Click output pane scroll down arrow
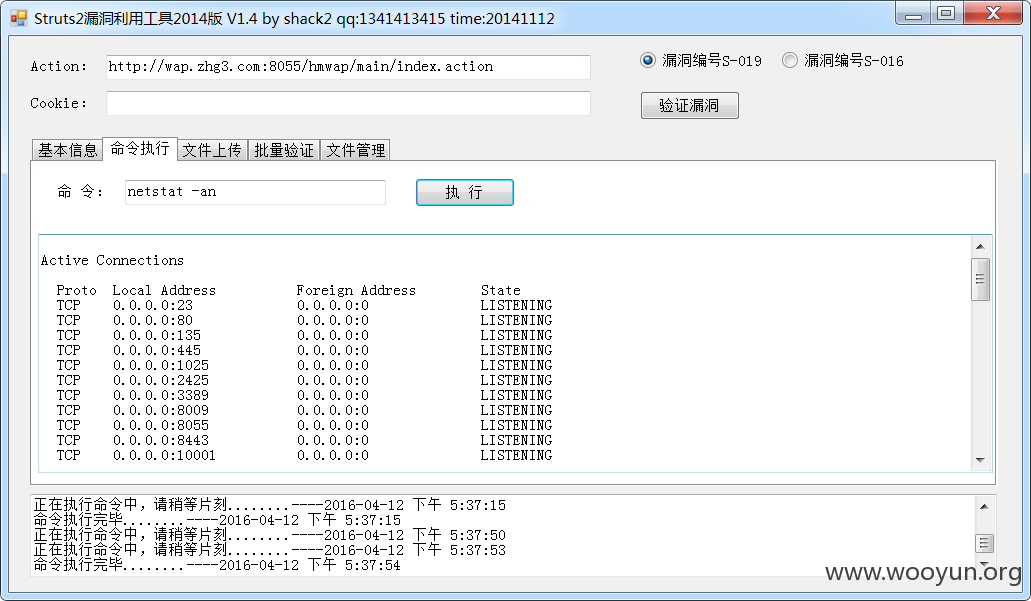Image resolution: width=1031 pixels, height=601 pixels. [980, 460]
